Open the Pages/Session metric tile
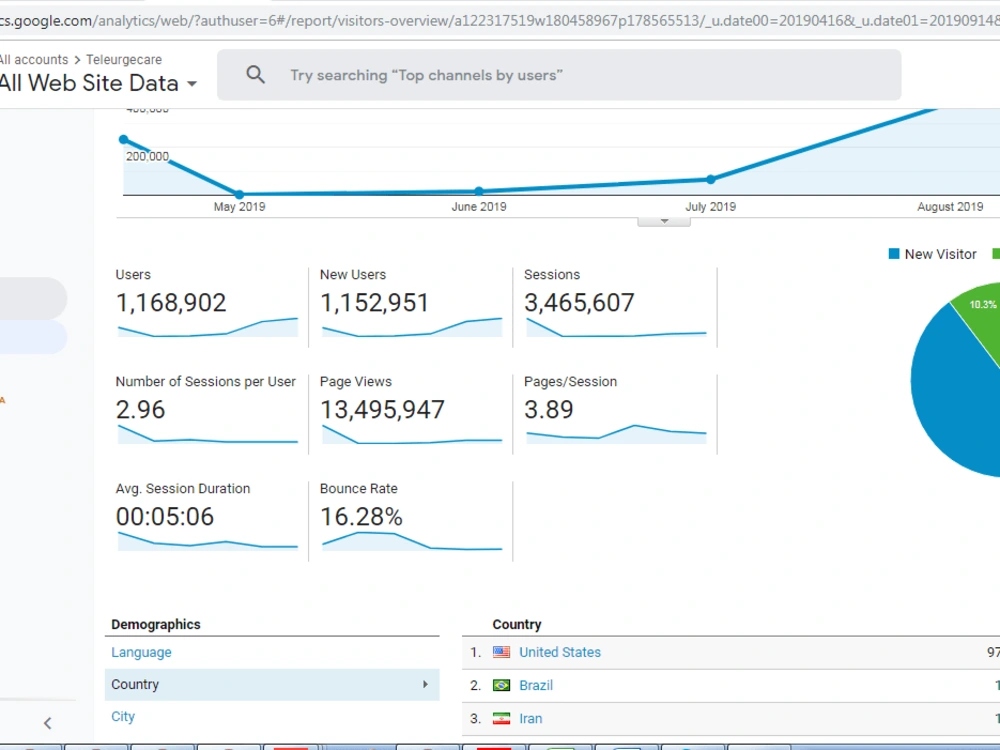This screenshot has height=750, width=1000. 615,413
